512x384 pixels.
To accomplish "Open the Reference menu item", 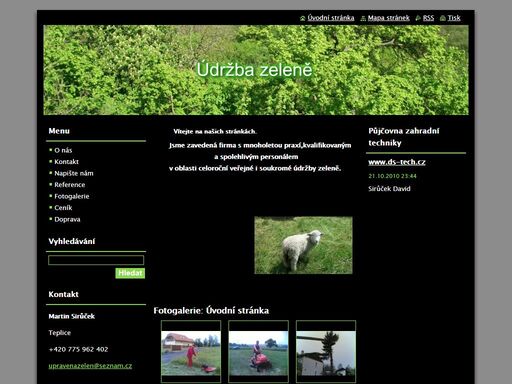I will pos(70,185).
